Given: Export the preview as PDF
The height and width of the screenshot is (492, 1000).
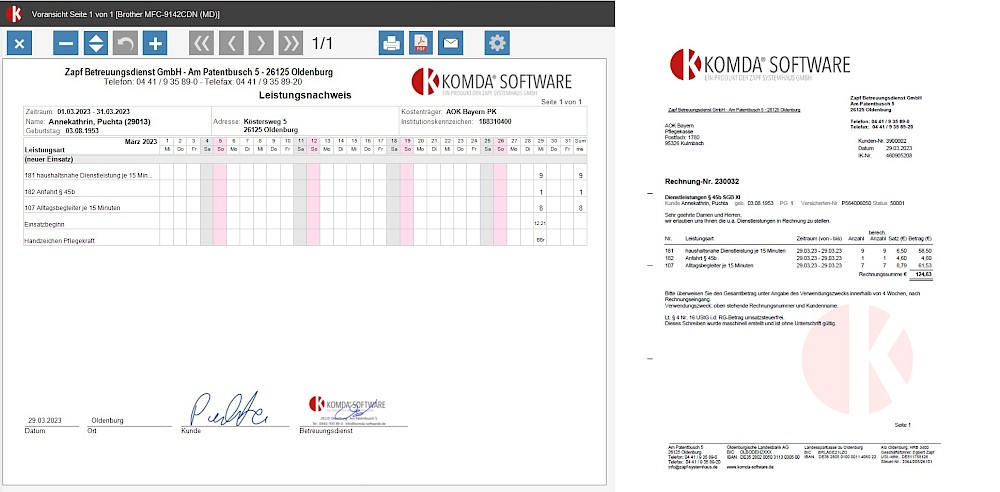Looking at the screenshot, I should (x=421, y=43).
